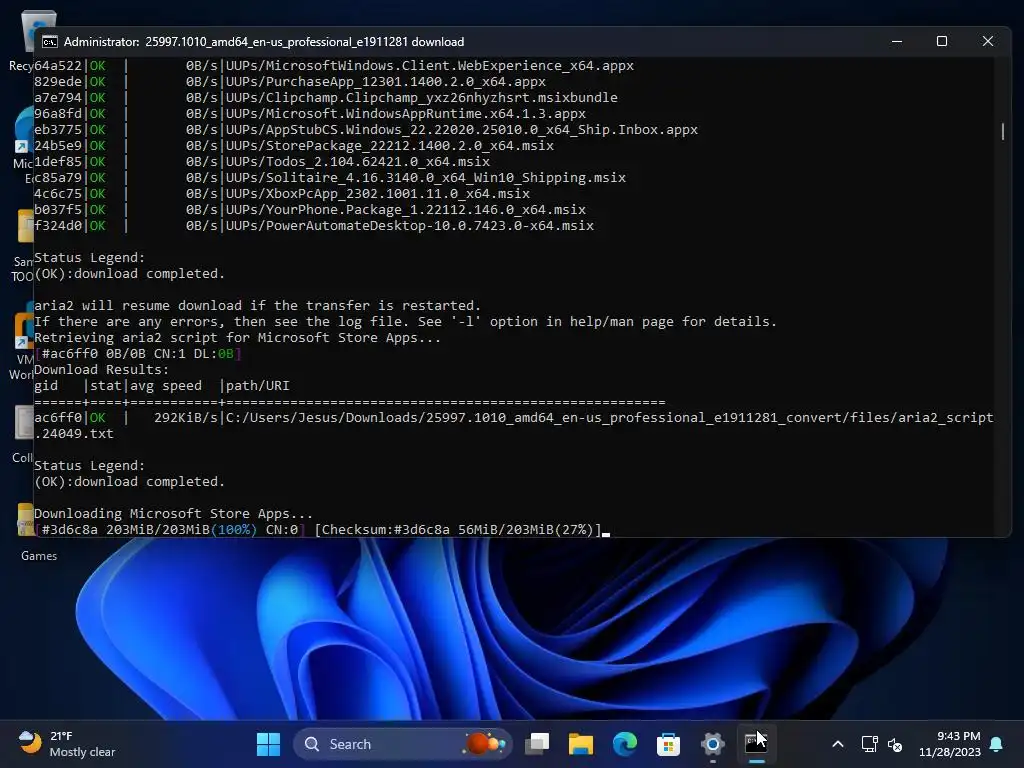Open Microsoft Store from taskbar
Image resolution: width=1024 pixels, height=768 pixels.
point(668,744)
